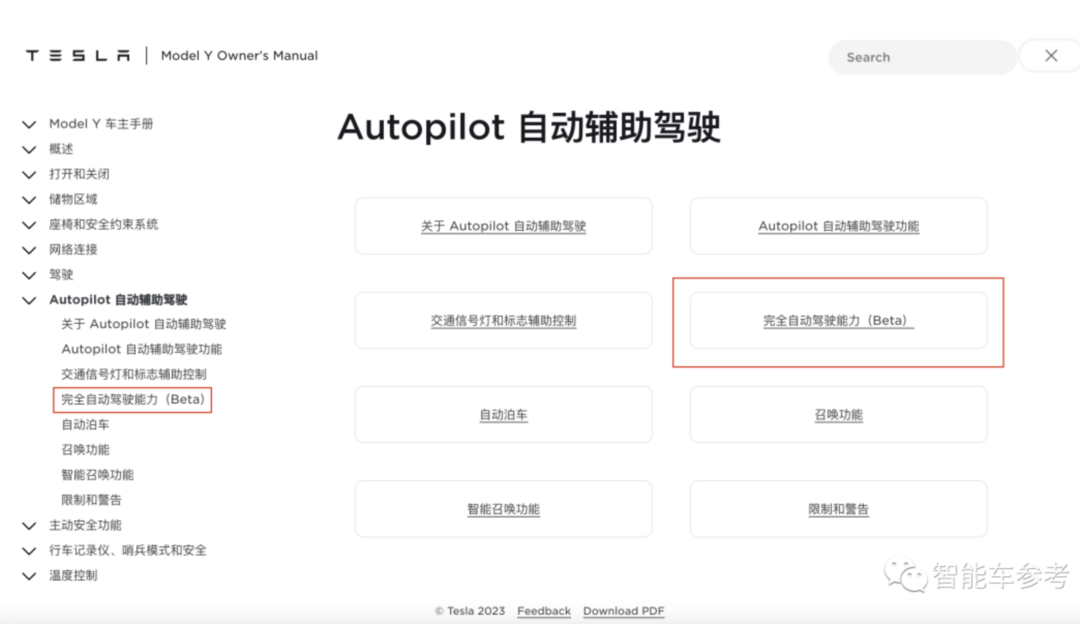Open 自动泊车 sidebar sub-item

[x=85, y=424]
